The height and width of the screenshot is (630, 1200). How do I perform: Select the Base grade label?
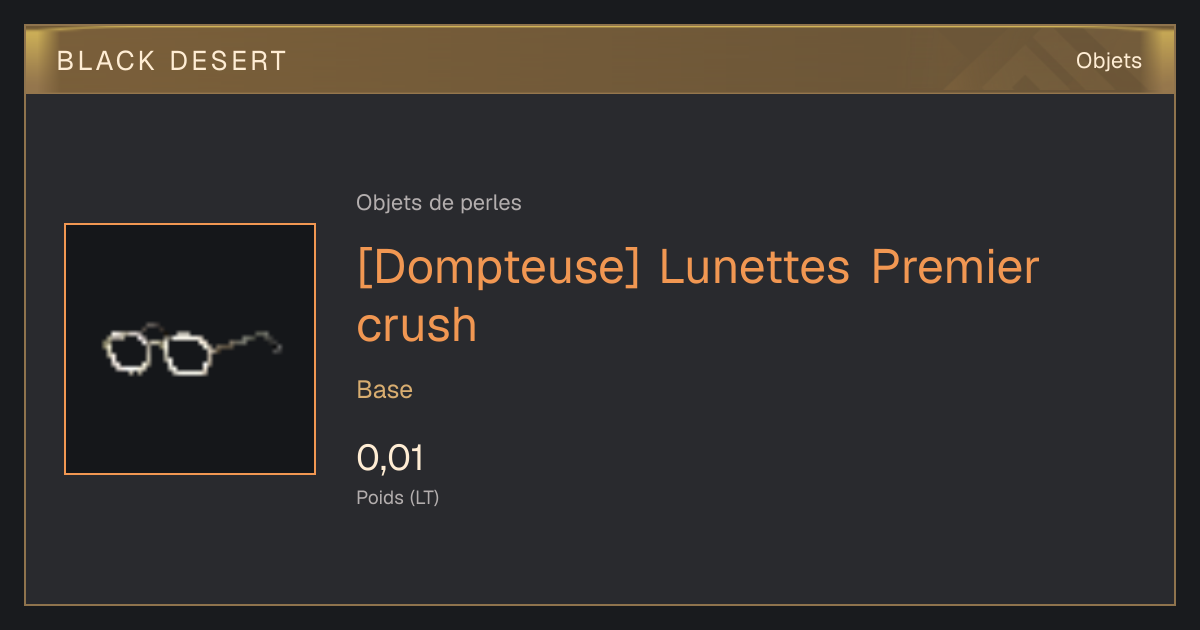tap(385, 390)
